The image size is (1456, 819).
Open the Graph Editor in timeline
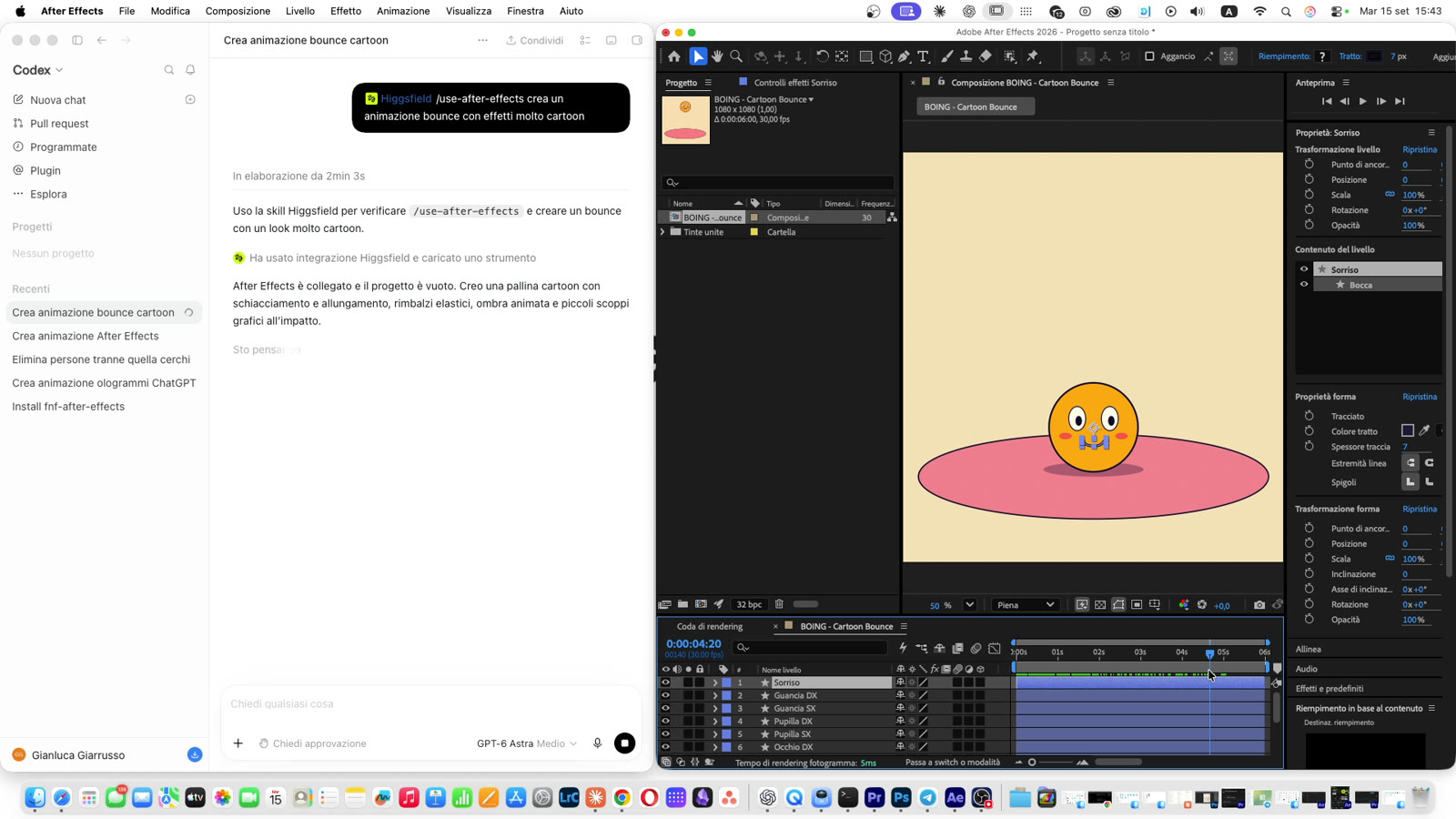(x=995, y=648)
